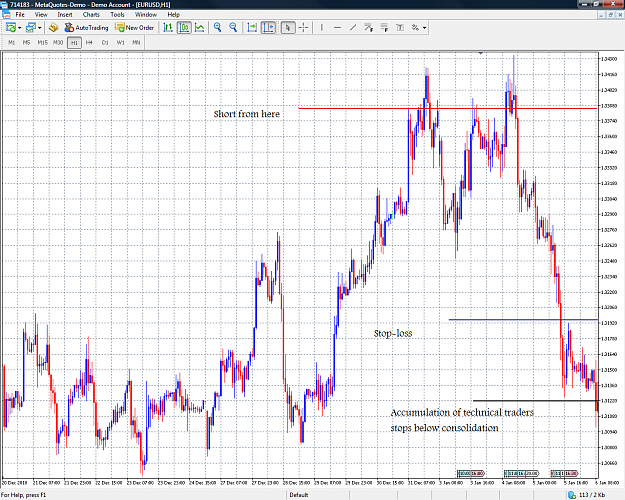Viewport: 625px width, 500px height.
Task: Select the text label tool
Action: [x=400, y=28]
